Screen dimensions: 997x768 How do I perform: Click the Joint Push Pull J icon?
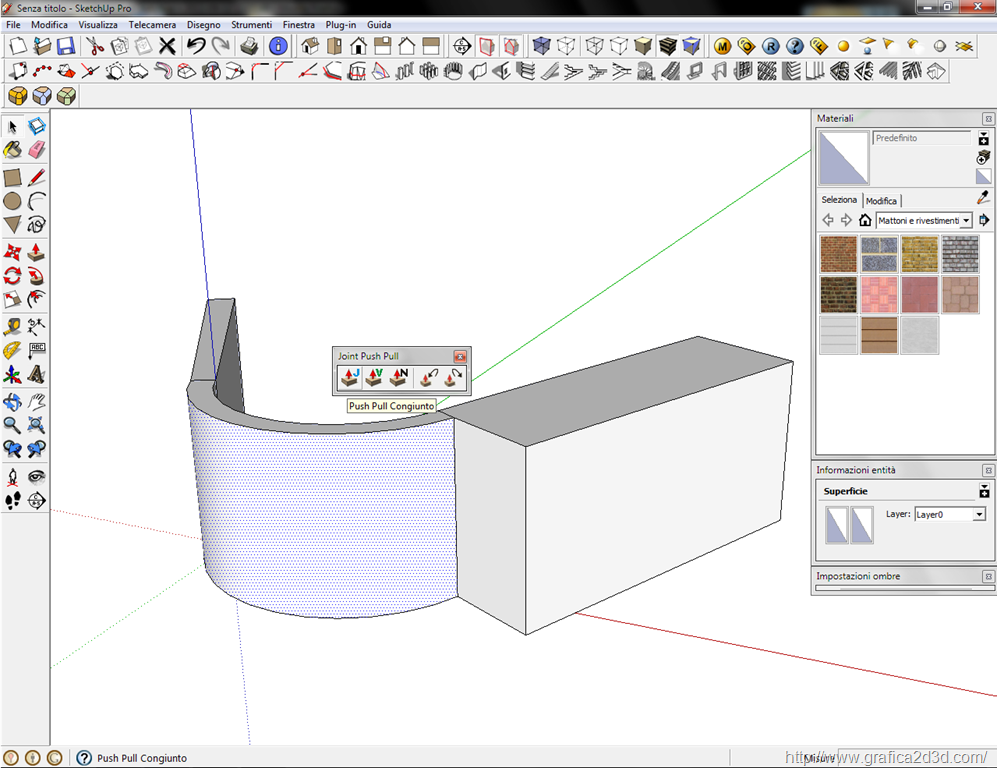349,377
